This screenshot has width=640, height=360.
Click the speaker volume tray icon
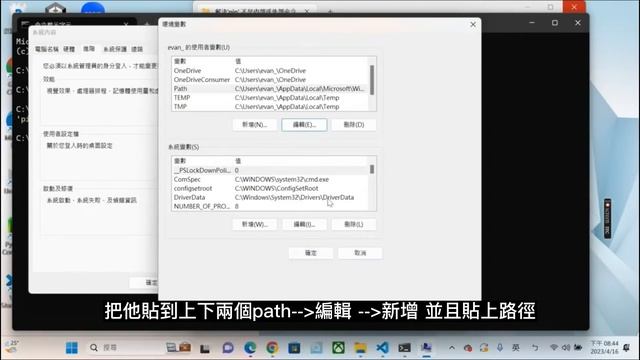[x=566, y=348]
